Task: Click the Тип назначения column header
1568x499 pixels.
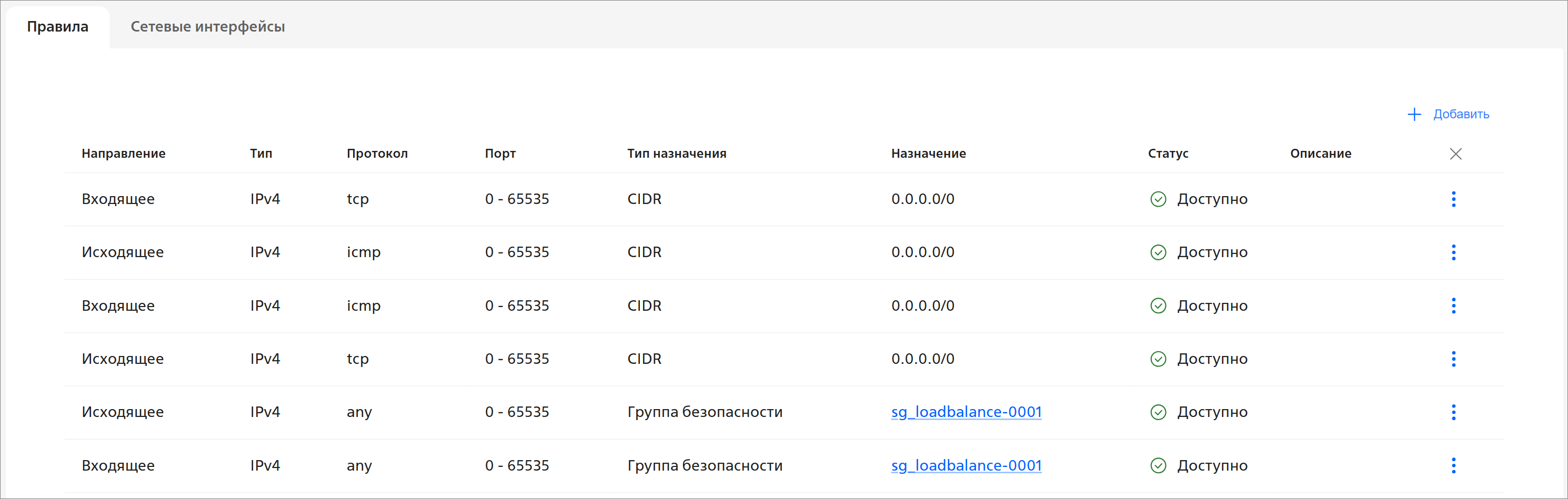Action: [676, 154]
